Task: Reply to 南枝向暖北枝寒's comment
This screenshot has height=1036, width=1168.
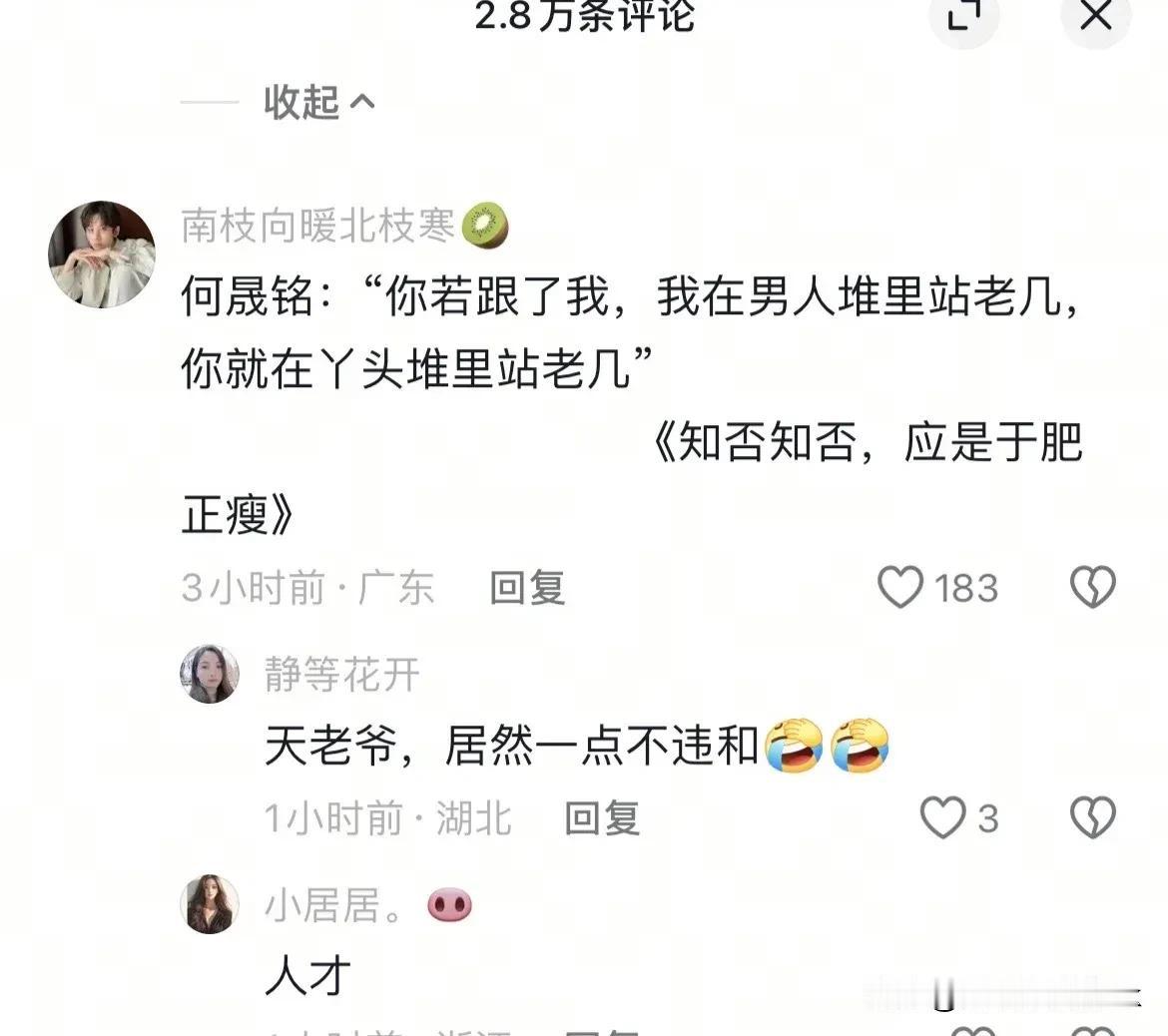Action: [x=527, y=588]
